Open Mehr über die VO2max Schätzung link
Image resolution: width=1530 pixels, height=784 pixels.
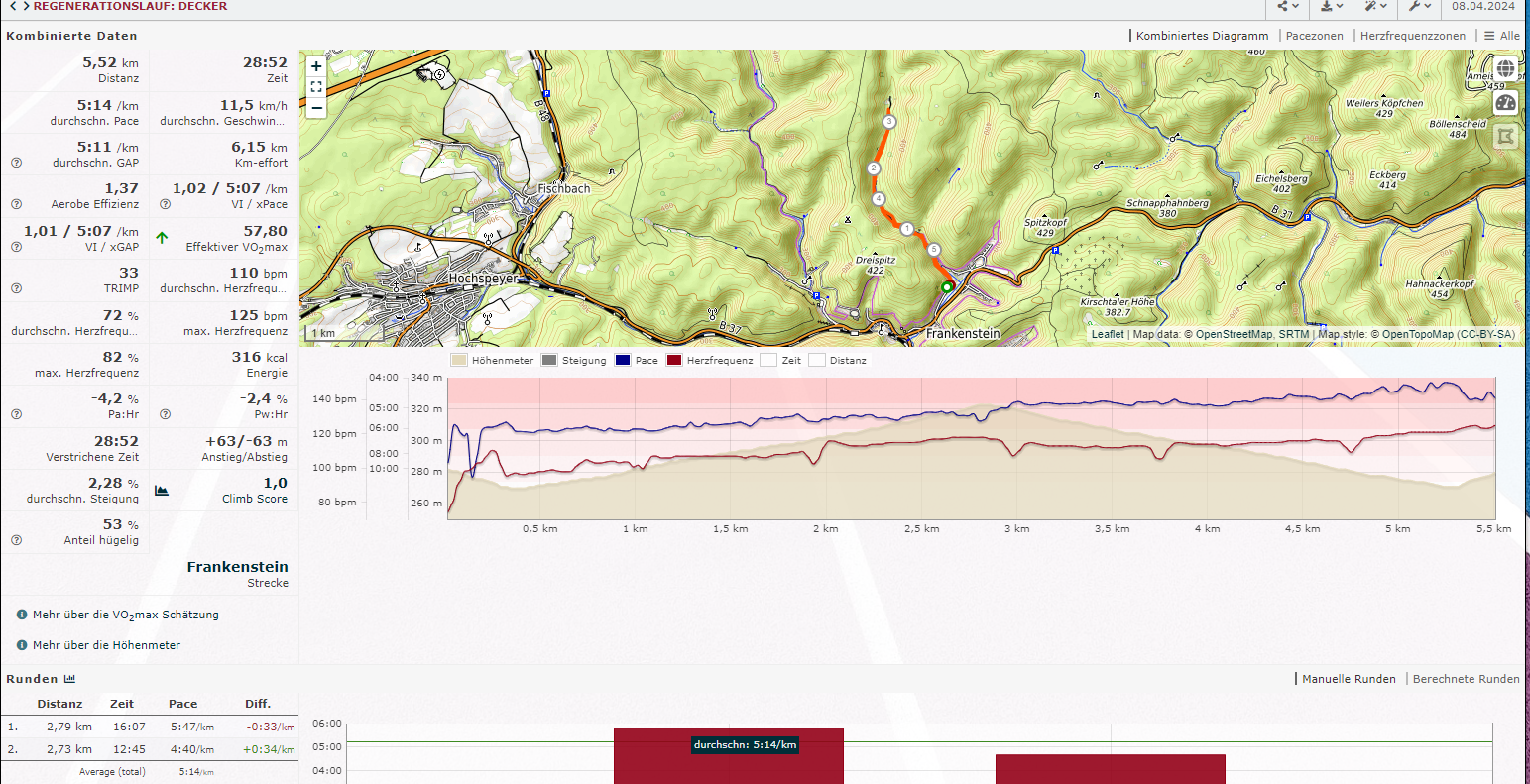pos(125,615)
